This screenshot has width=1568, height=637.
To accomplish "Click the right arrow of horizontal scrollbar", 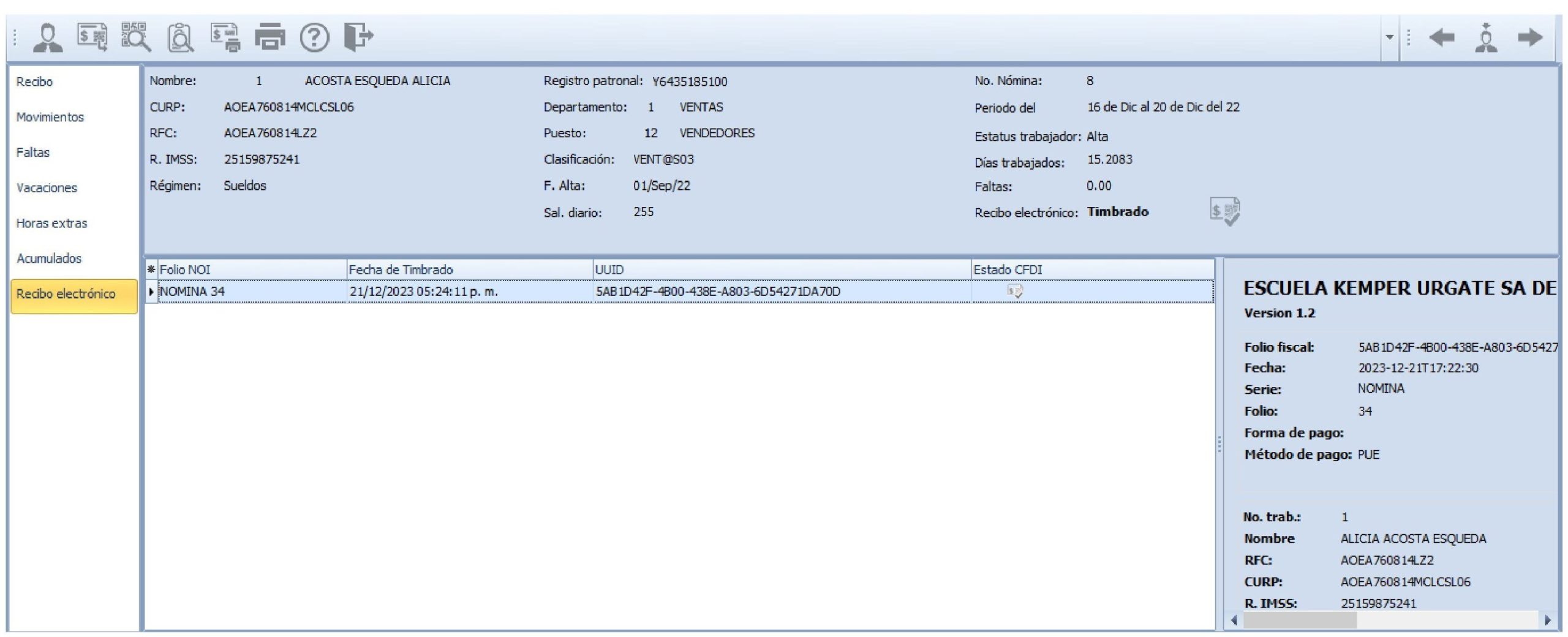I will click(1548, 620).
